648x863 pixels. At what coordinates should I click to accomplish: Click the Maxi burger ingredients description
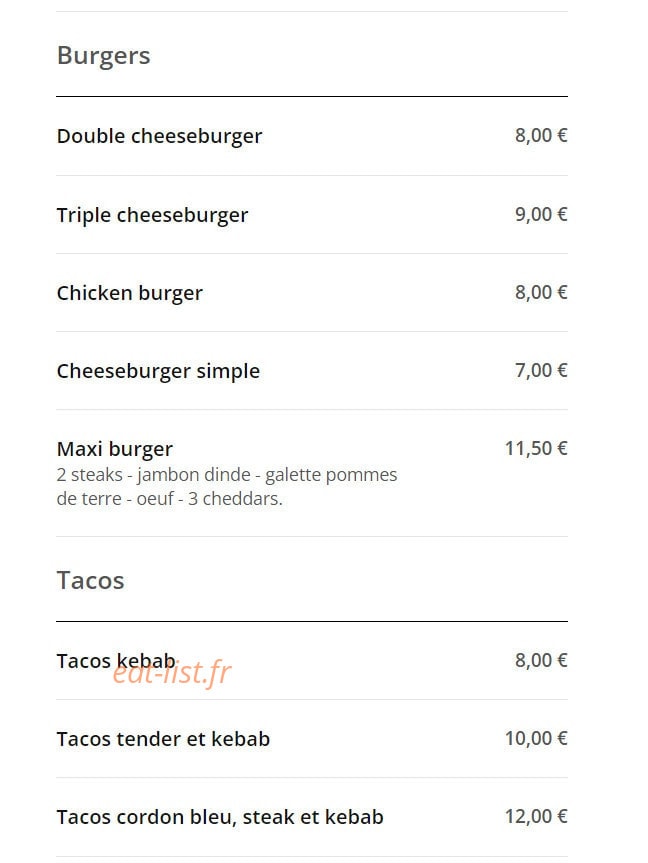tap(227, 487)
